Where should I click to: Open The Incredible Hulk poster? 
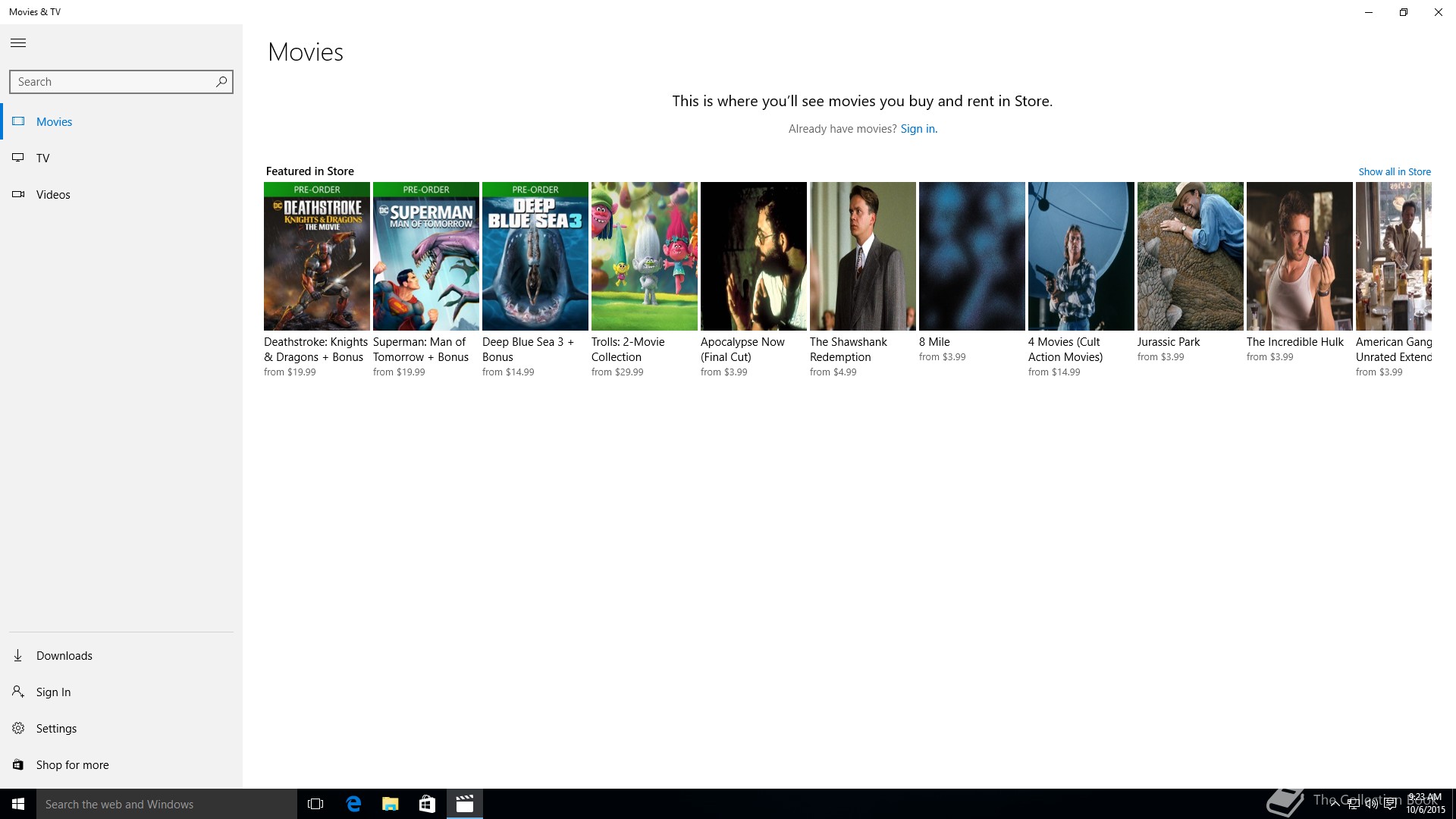pos(1300,256)
